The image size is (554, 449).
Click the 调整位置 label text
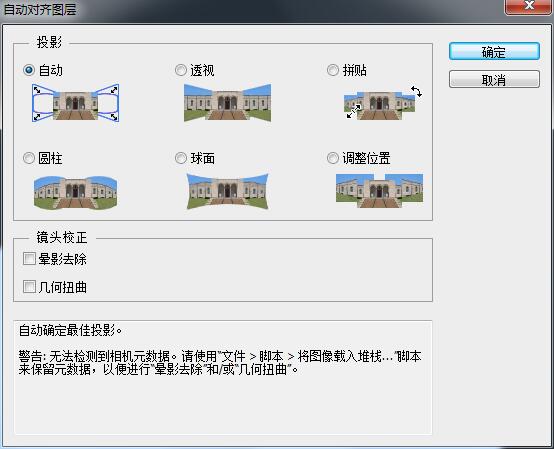(366, 158)
